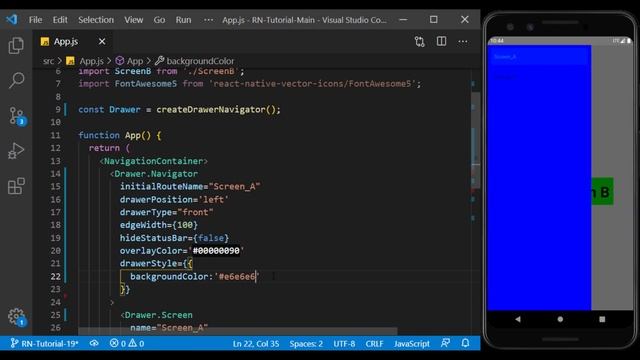The height and width of the screenshot is (360, 640).
Task: Change file encoding UTF-8
Action: click(344, 344)
